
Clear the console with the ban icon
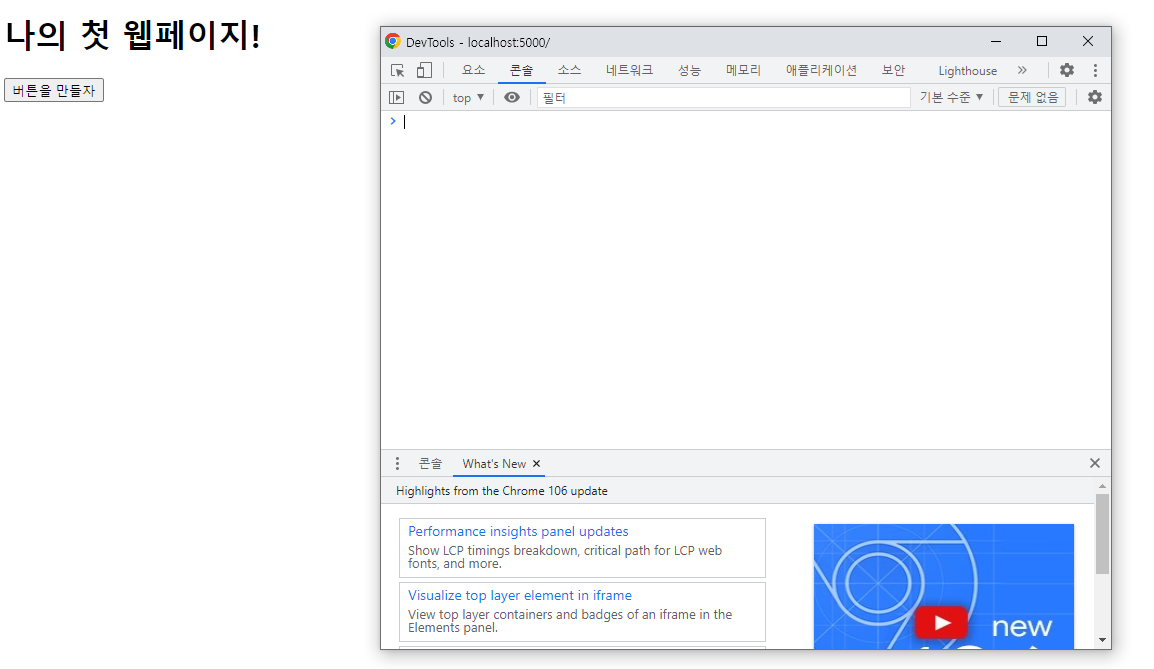pos(425,97)
